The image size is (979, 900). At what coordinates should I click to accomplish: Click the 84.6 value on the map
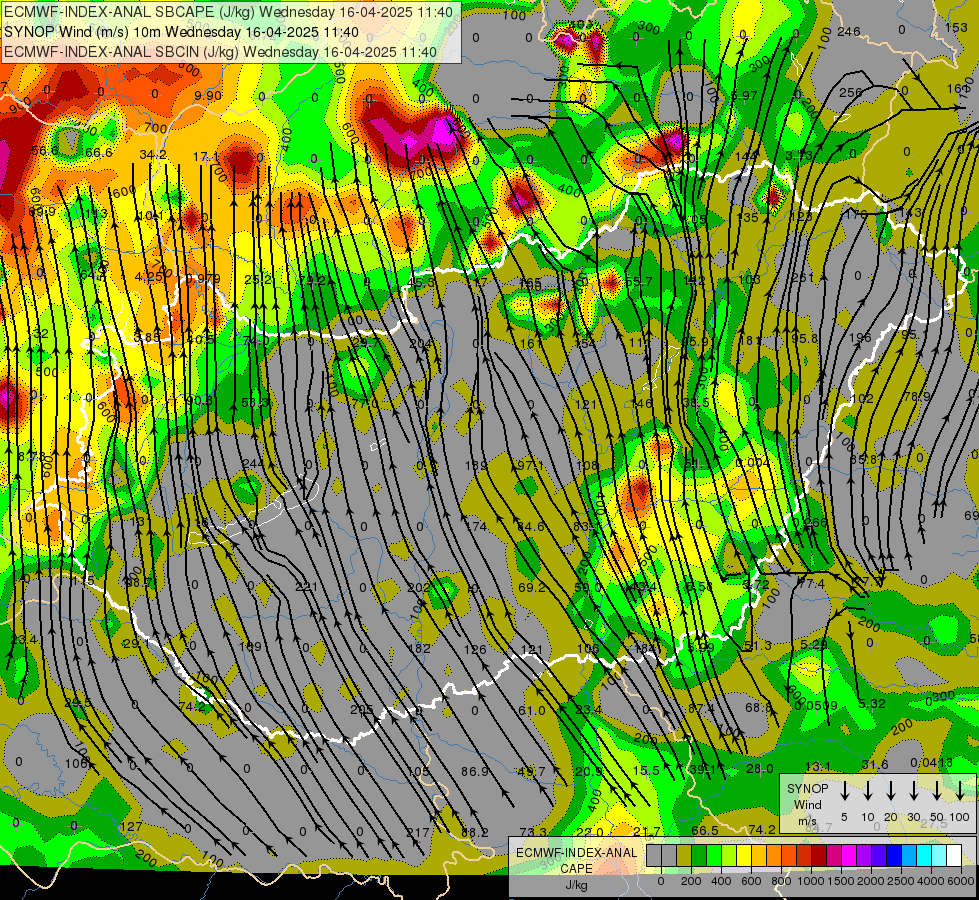[530, 527]
